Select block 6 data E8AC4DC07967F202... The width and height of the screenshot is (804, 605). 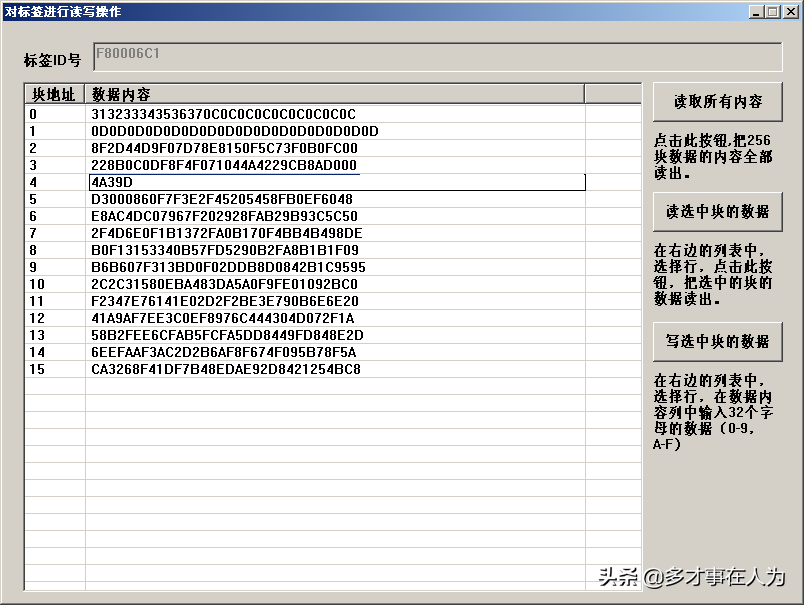pyautogui.click(x=224, y=216)
